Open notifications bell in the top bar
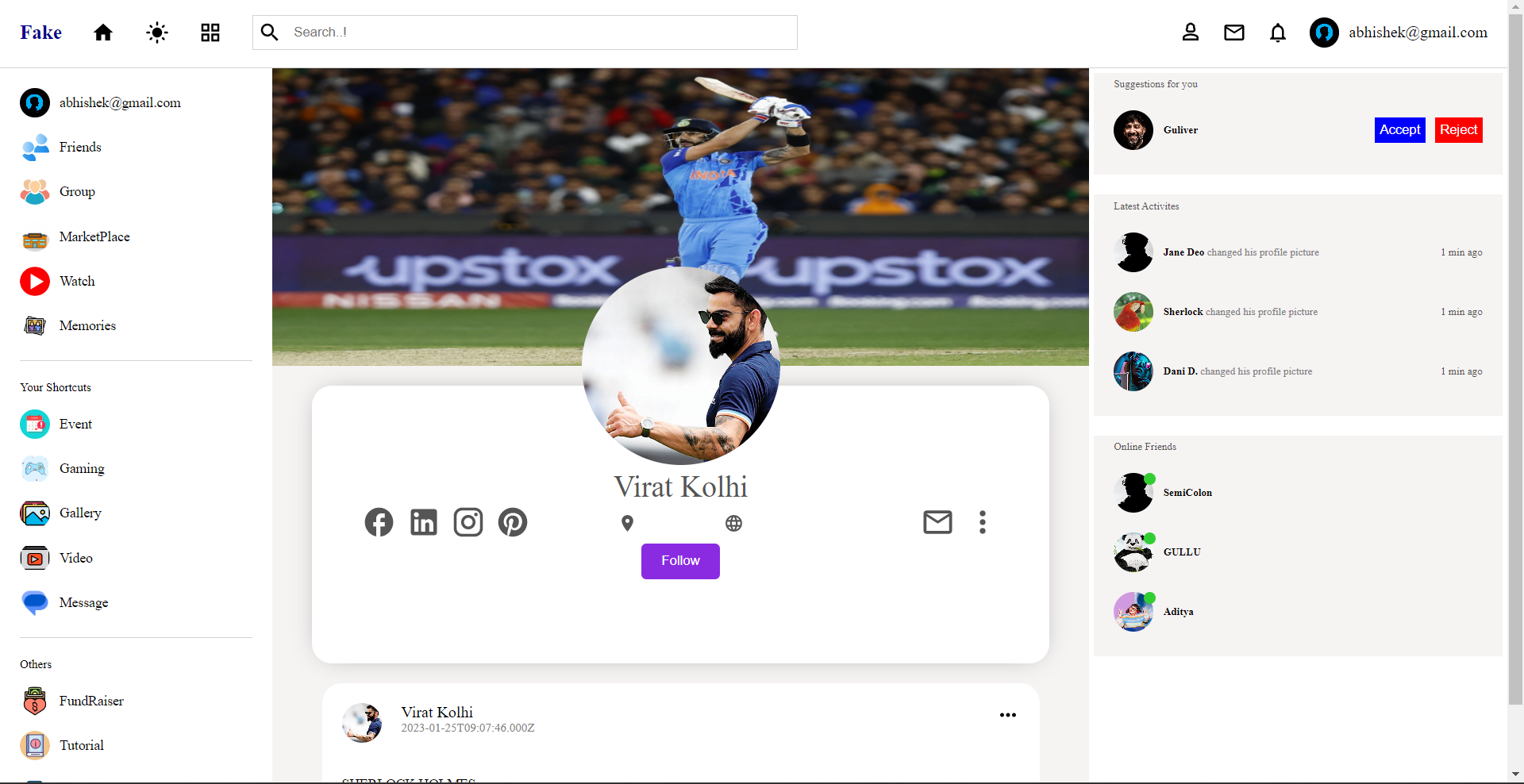The image size is (1524, 784). [1278, 33]
